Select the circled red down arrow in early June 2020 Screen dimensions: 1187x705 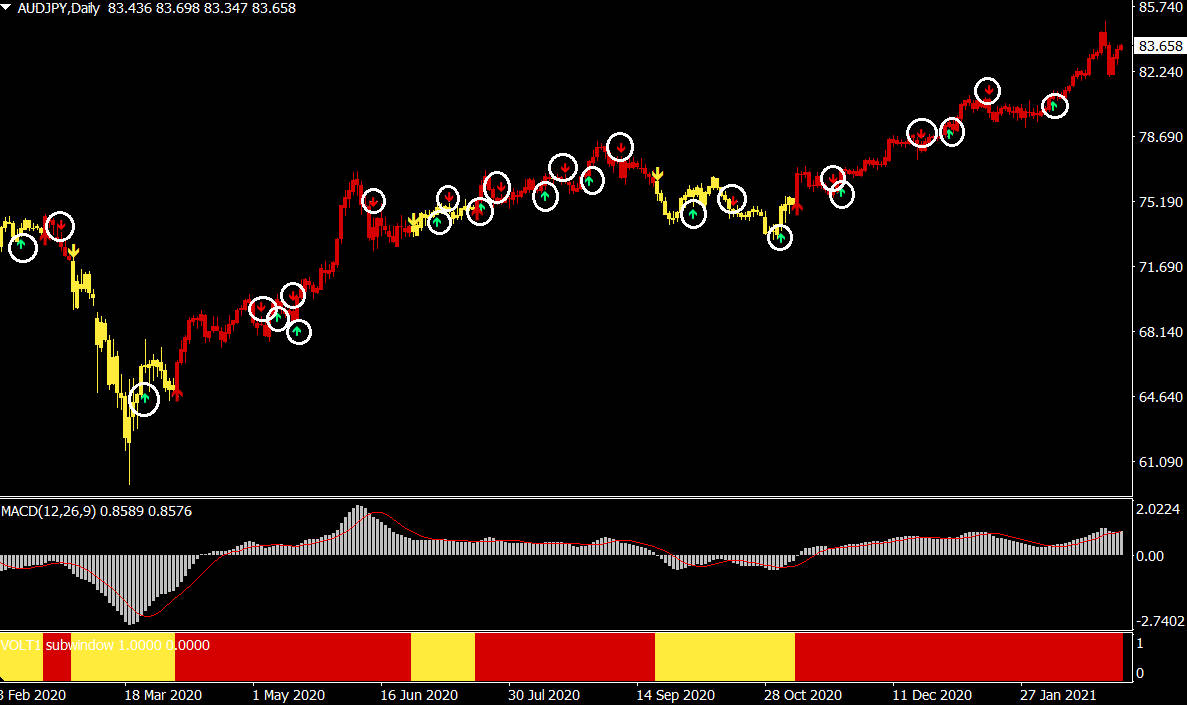(x=372, y=201)
